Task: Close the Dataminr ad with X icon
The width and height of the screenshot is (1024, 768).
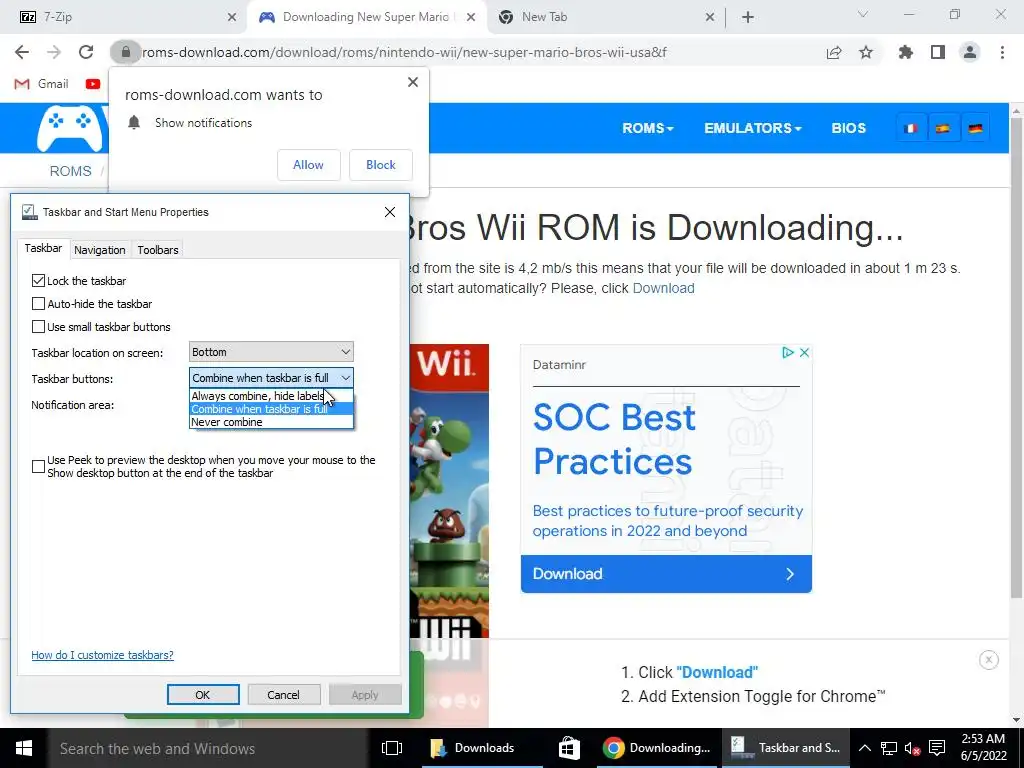Action: click(805, 353)
